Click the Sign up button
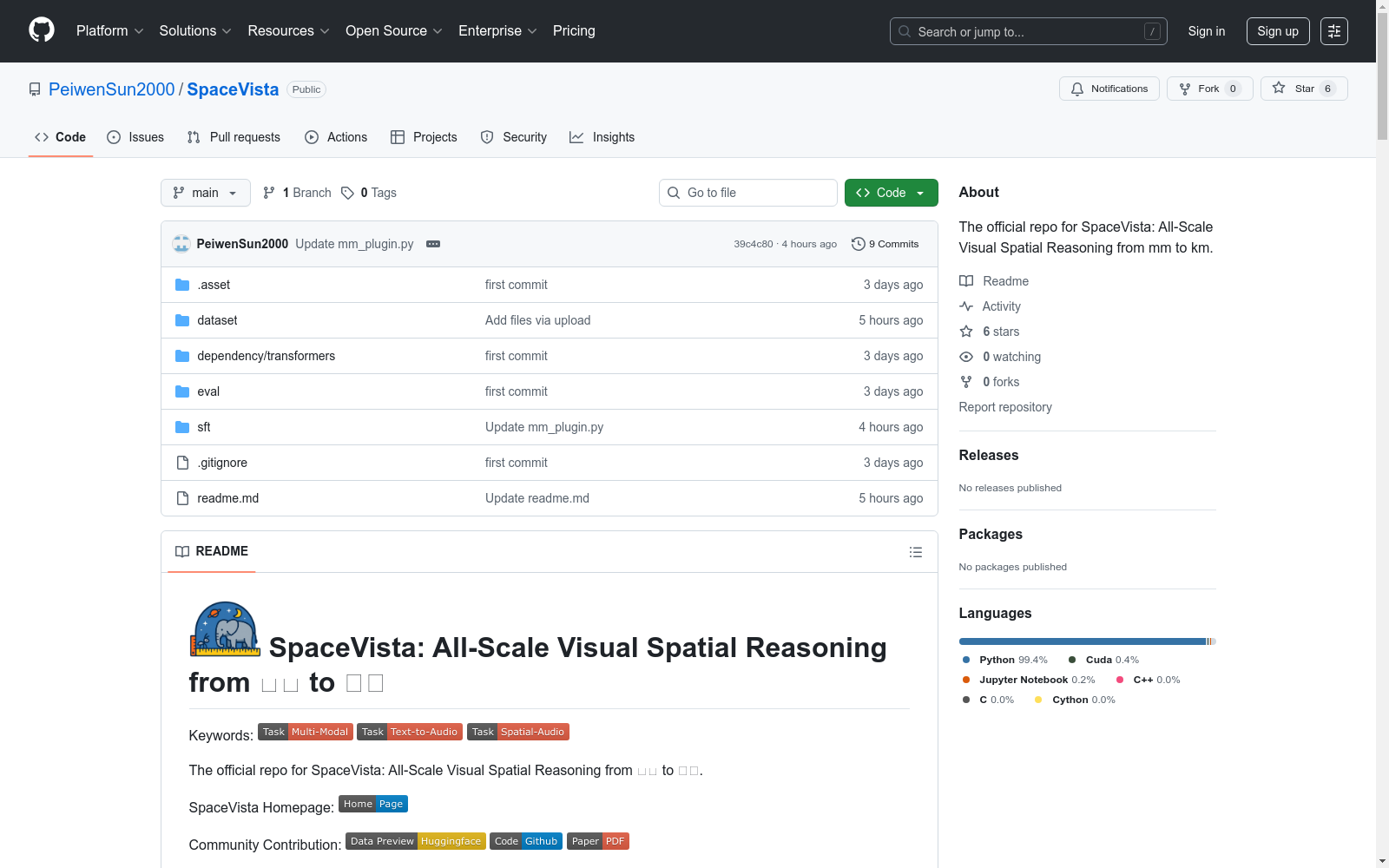 [x=1278, y=31]
